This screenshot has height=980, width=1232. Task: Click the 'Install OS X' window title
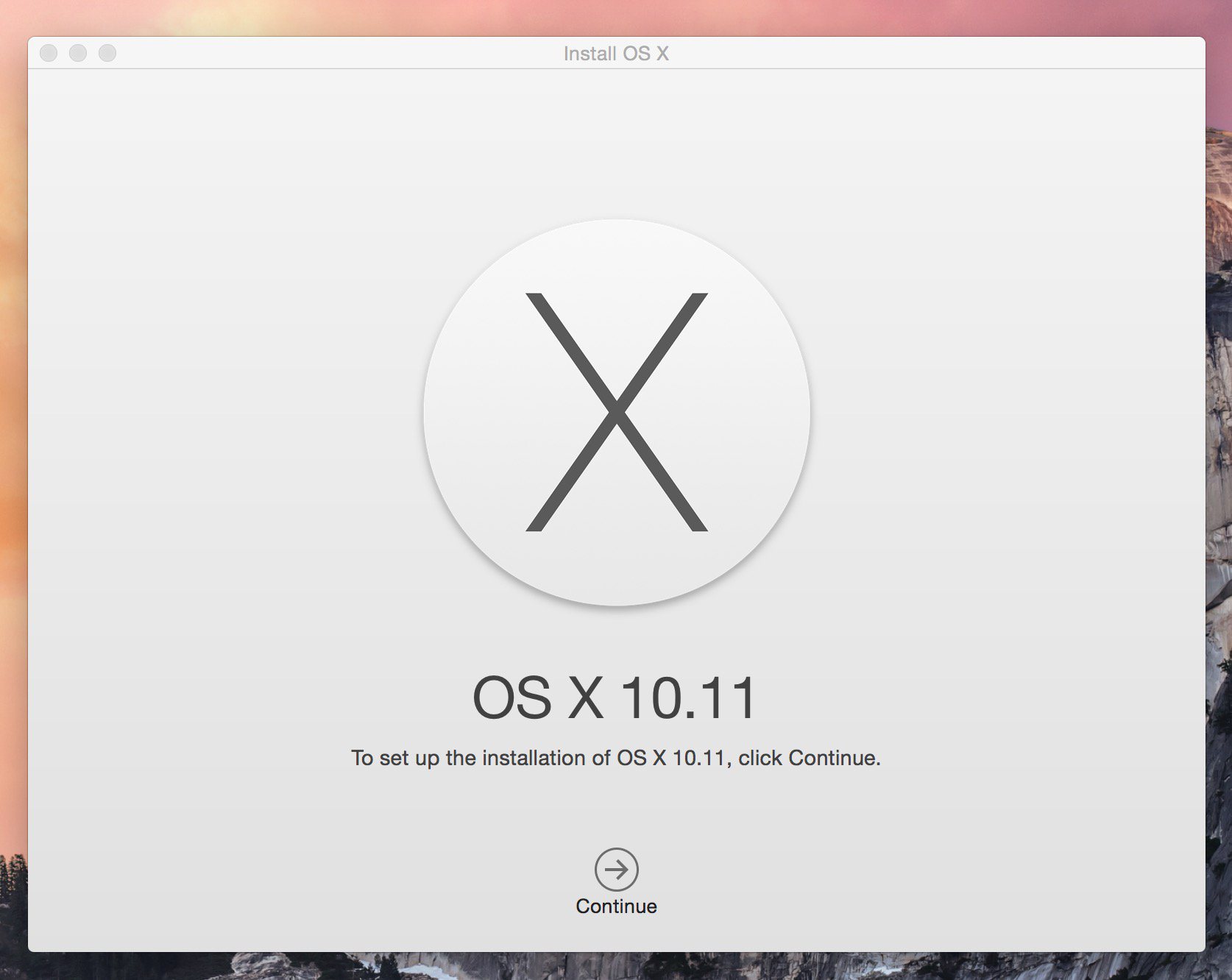(616, 54)
